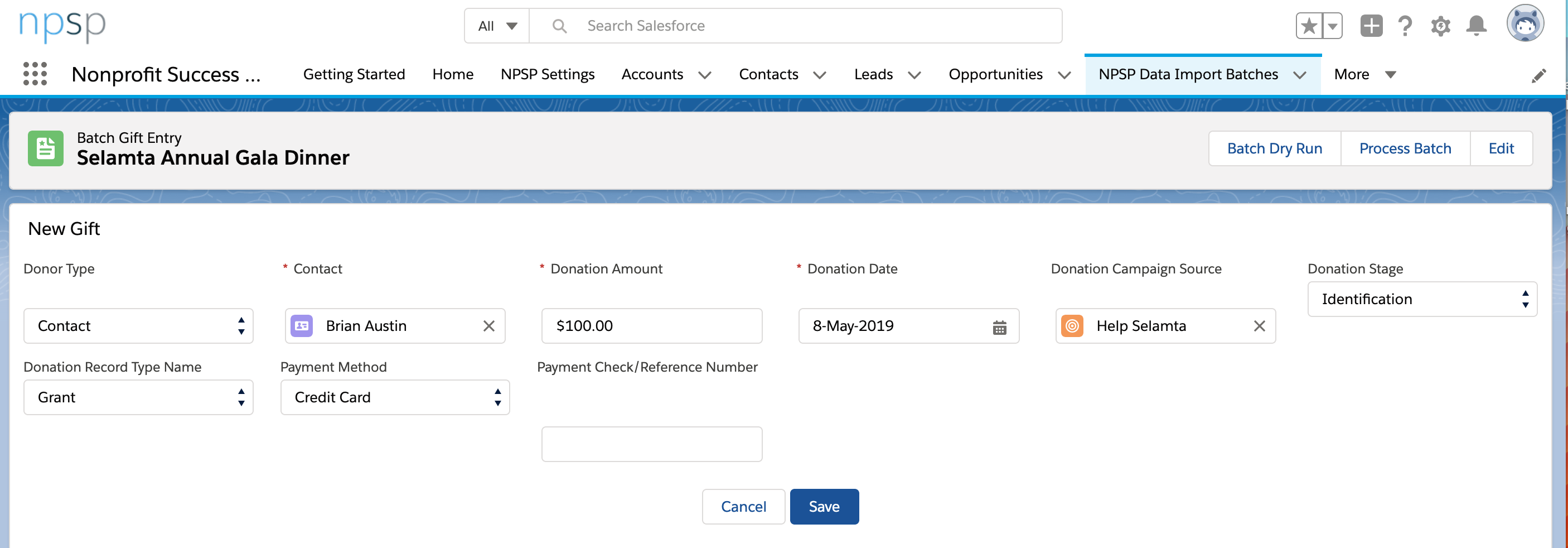The image size is (1568, 548).
Task: Go to the Getting Started tab
Action: tap(354, 74)
